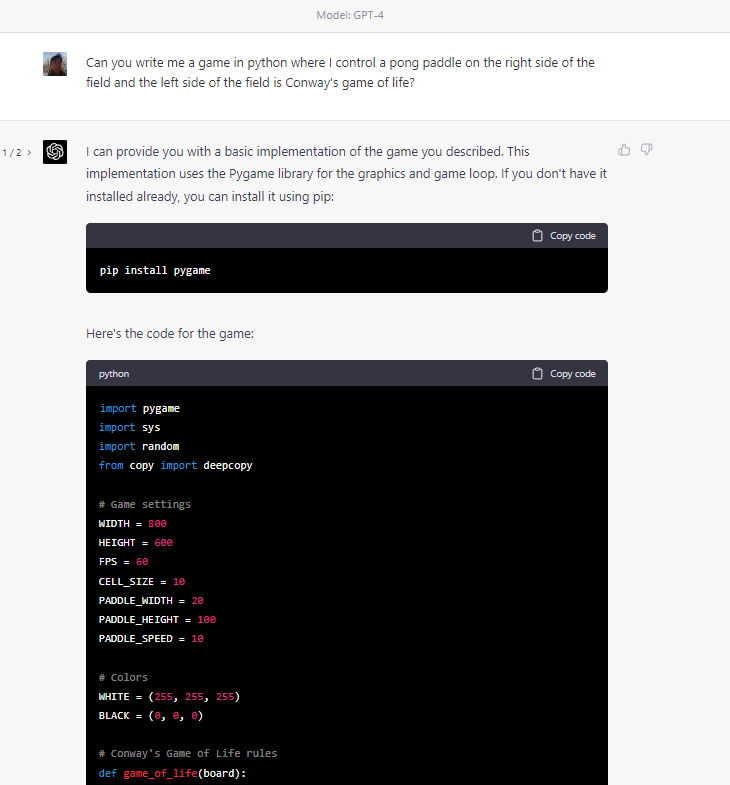730x785 pixels.
Task: Click the PADDLE_WIDTH = 20 line
Action: tap(151, 601)
